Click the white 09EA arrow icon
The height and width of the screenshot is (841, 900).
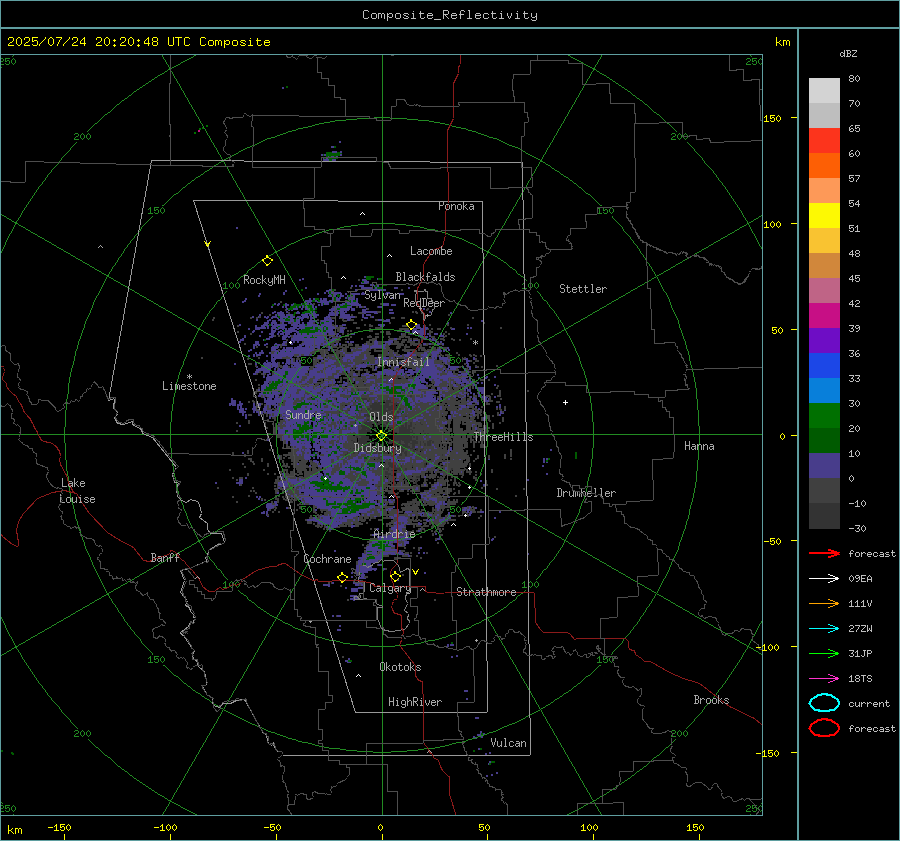[824, 578]
